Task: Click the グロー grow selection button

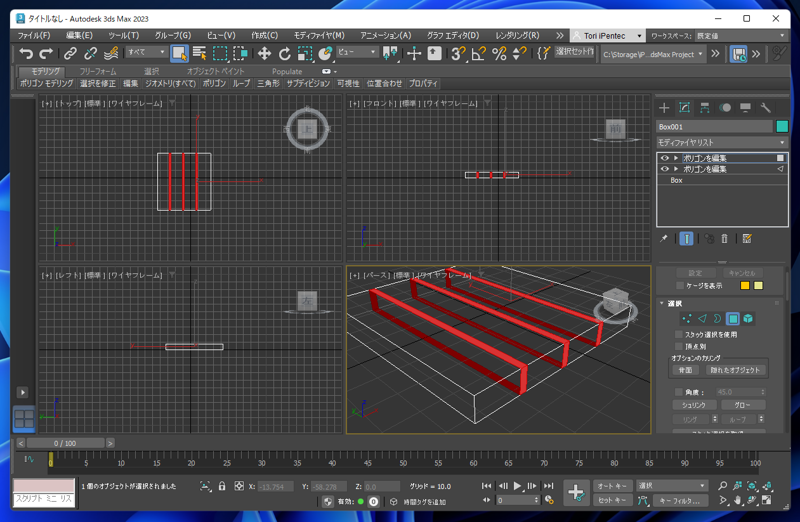Action: pyautogui.click(x=742, y=405)
